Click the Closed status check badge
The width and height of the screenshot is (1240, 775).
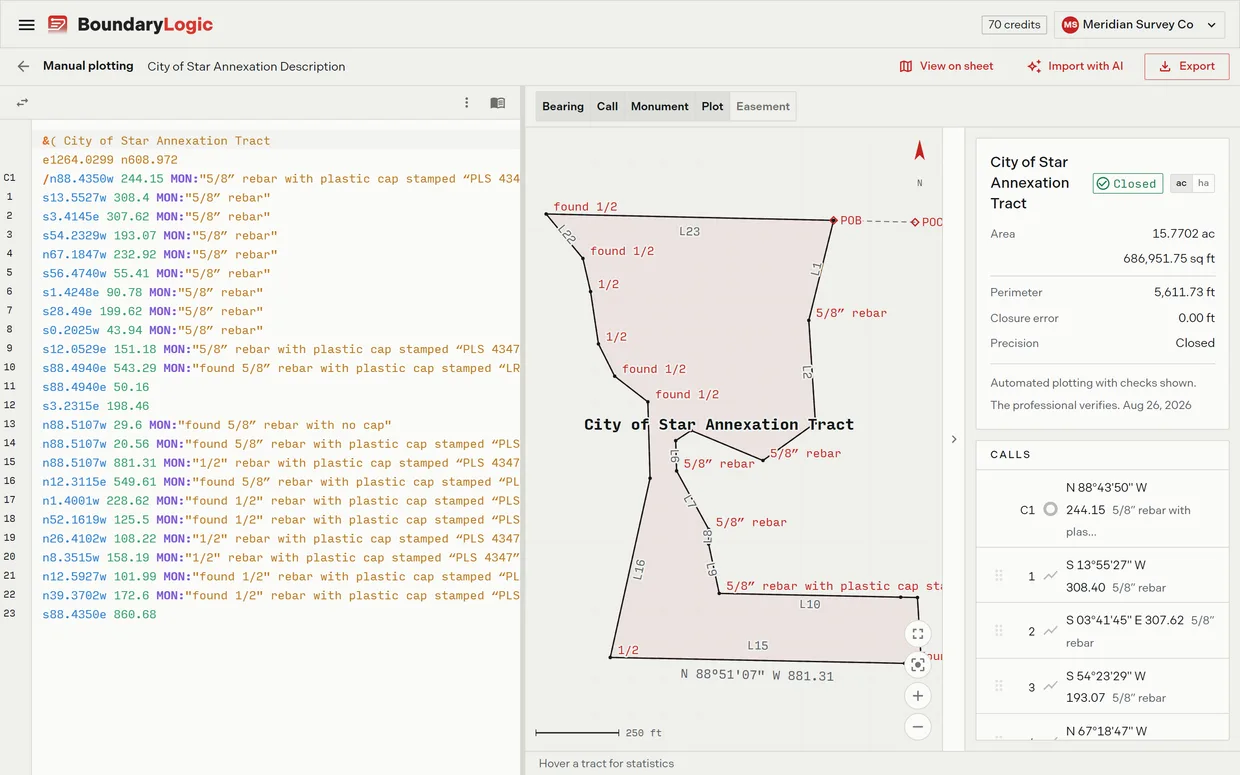tap(1127, 183)
